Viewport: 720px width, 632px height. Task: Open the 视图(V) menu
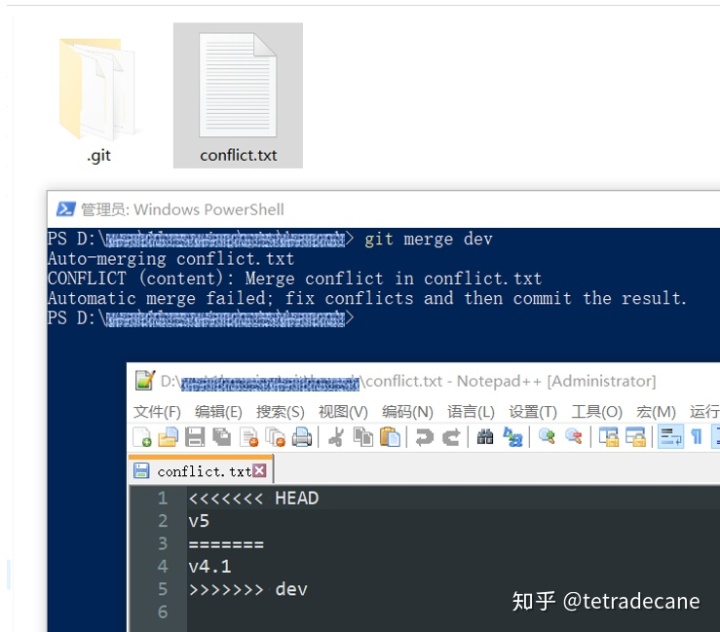click(x=343, y=412)
